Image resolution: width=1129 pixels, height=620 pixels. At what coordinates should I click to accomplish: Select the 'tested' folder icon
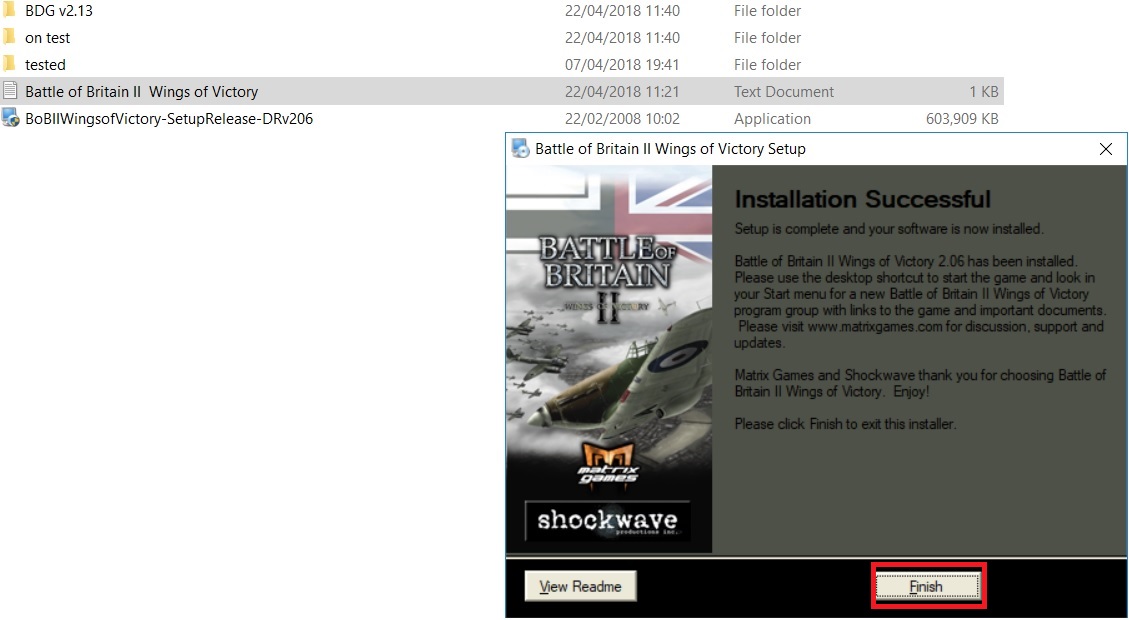[x=9, y=63]
